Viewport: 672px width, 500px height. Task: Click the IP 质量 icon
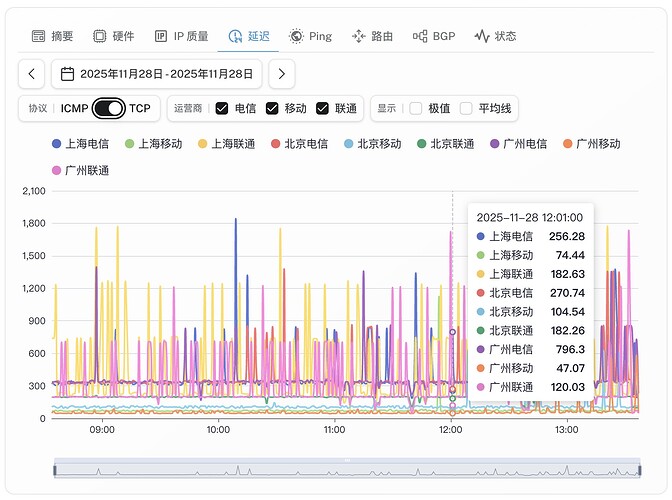161,36
